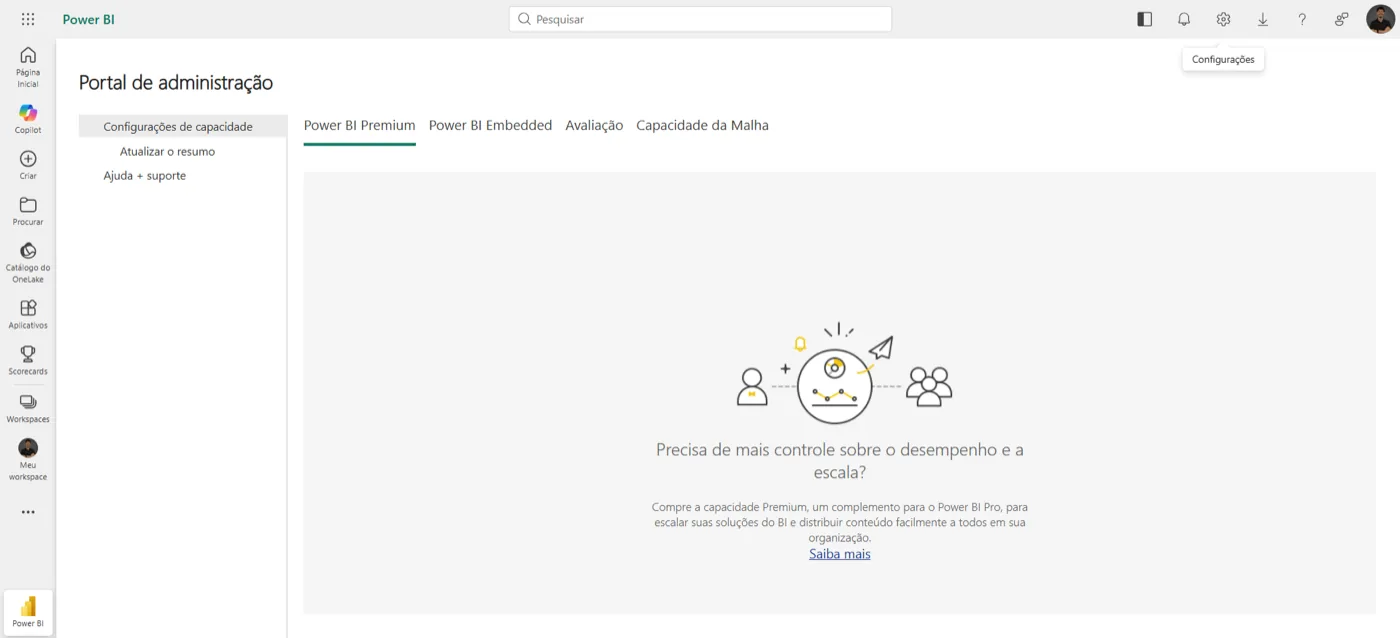Switch to the Avaliação tab

tap(594, 125)
